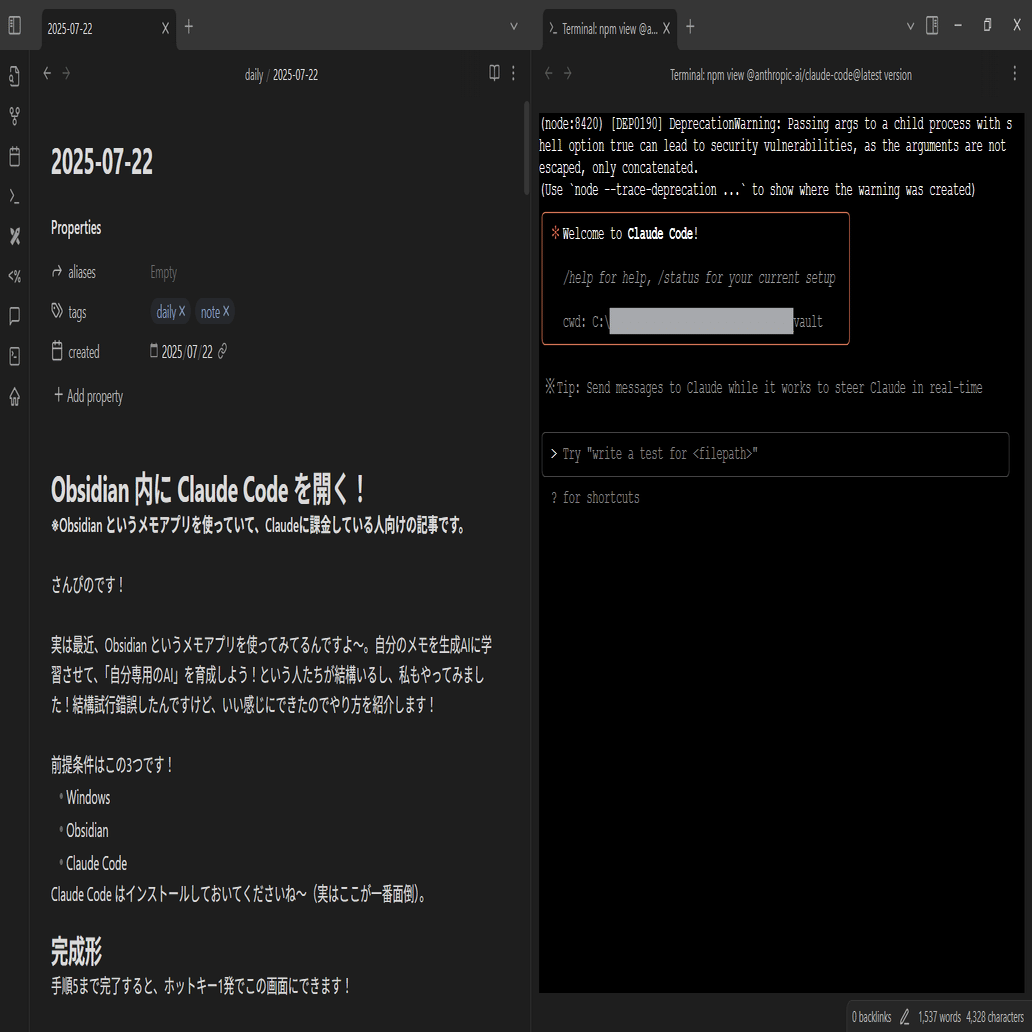1032x1032 pixels.
Task: Click the created property calendar icon
Action: (57, 351)
